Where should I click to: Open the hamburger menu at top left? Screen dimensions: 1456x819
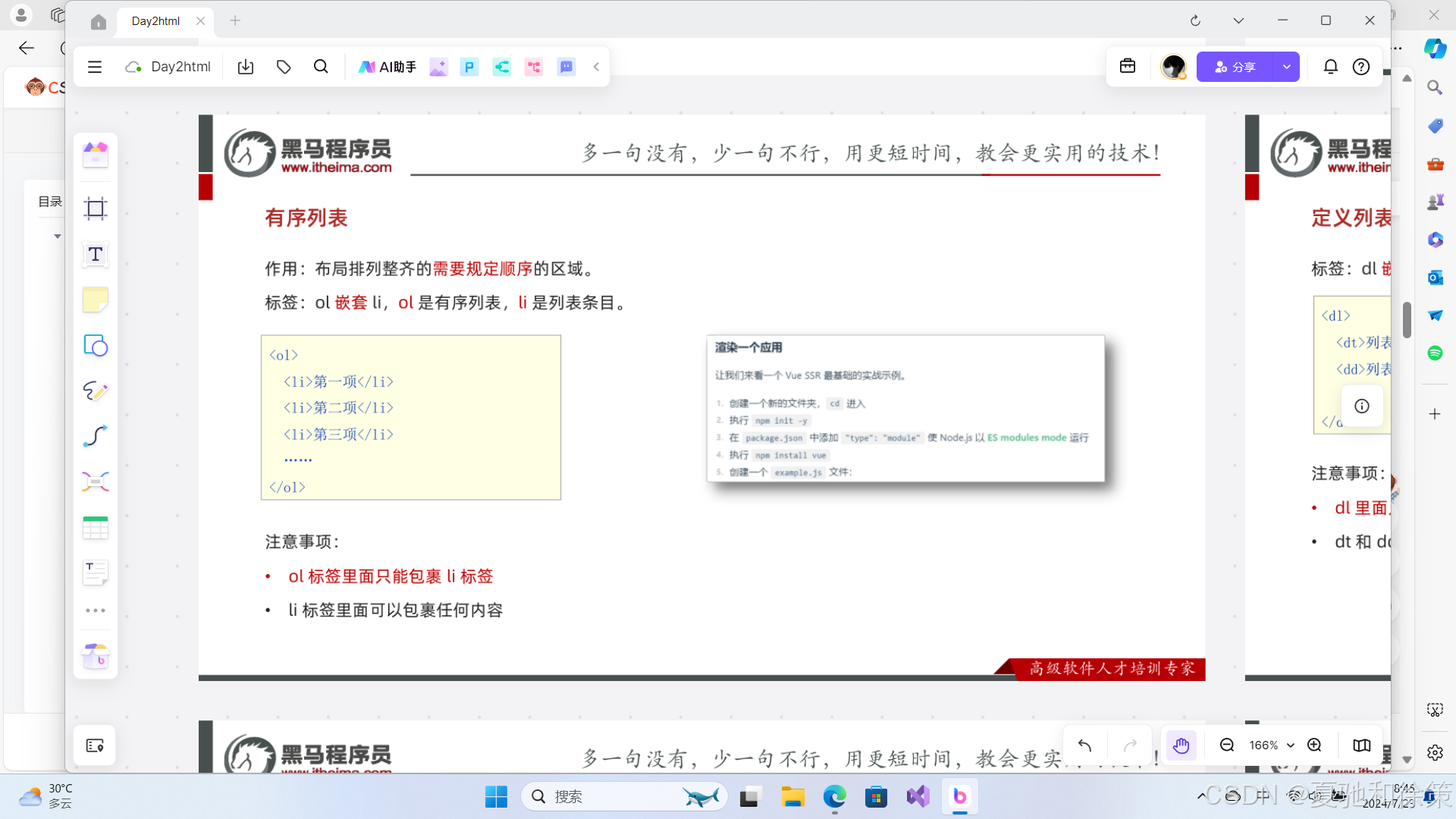click(94, 67)
